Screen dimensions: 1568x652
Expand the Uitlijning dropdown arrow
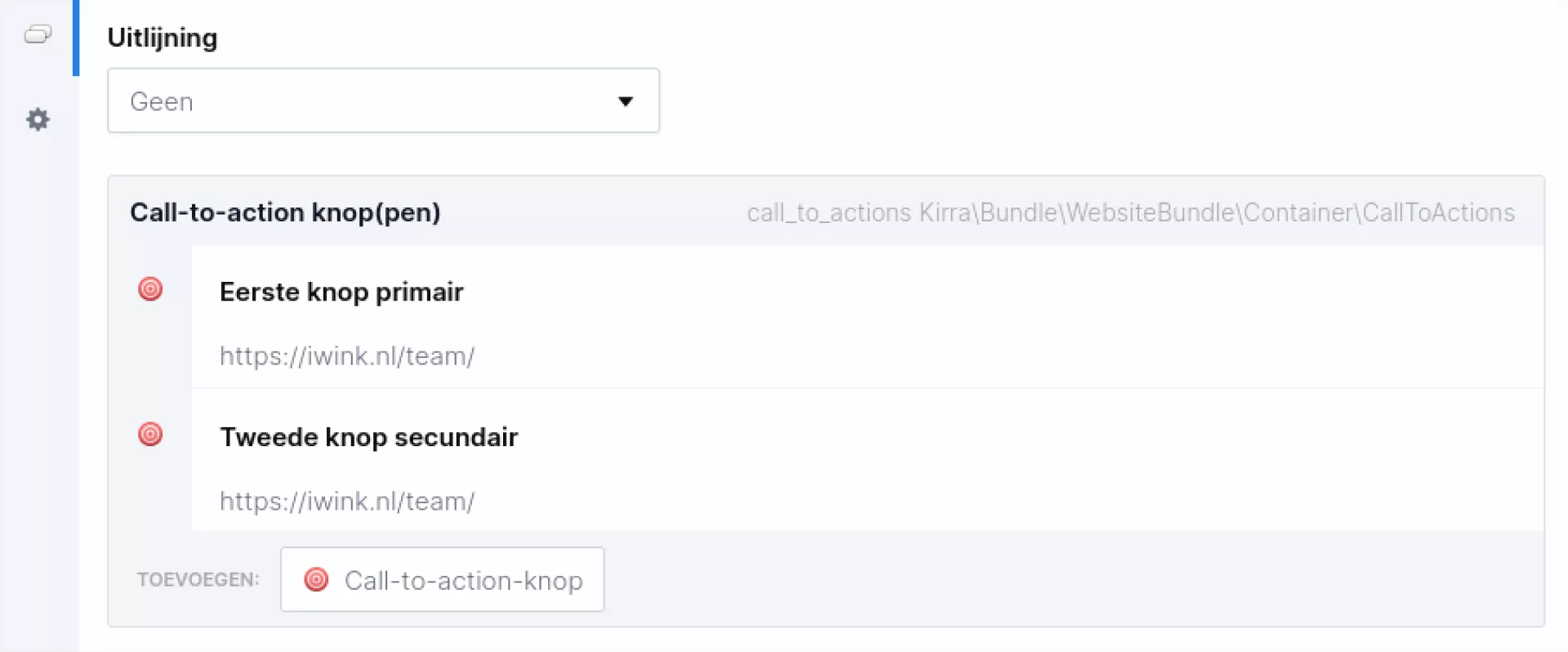tap(626, 101)
